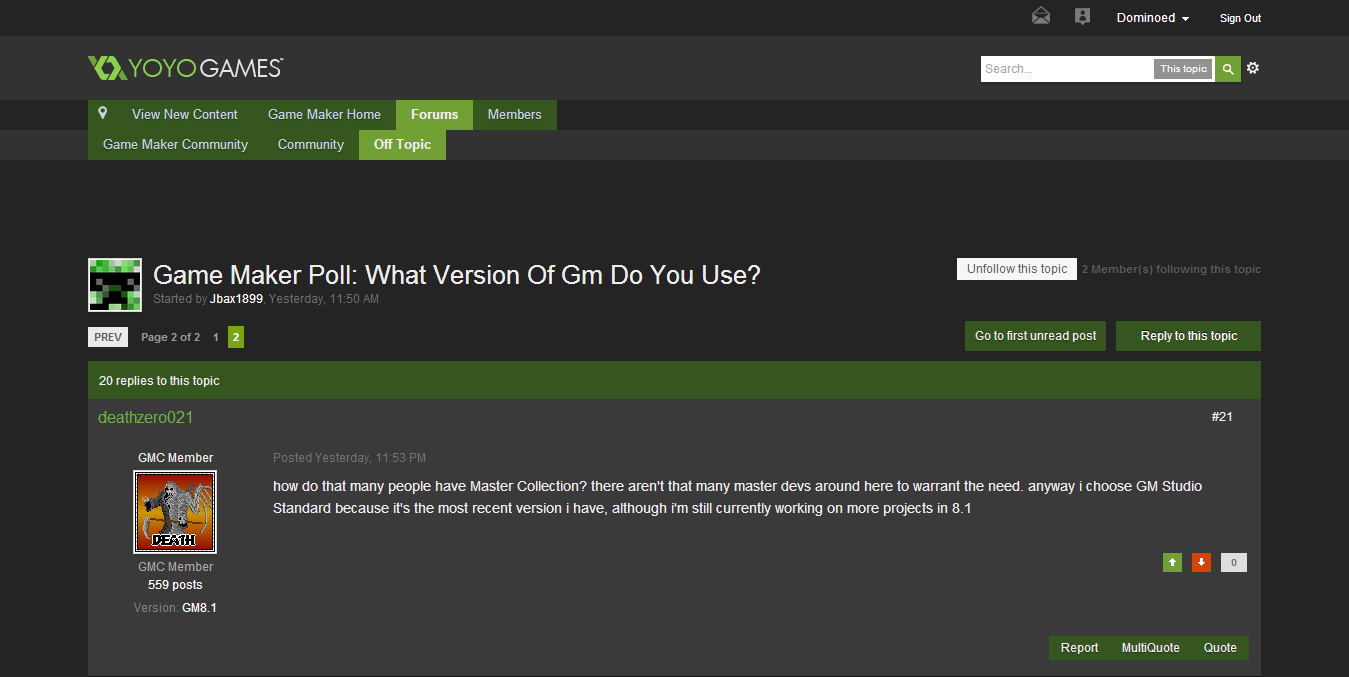Click the YoYo Games logo
Screen dimensions: 1349x677
(x=185, y=68)
